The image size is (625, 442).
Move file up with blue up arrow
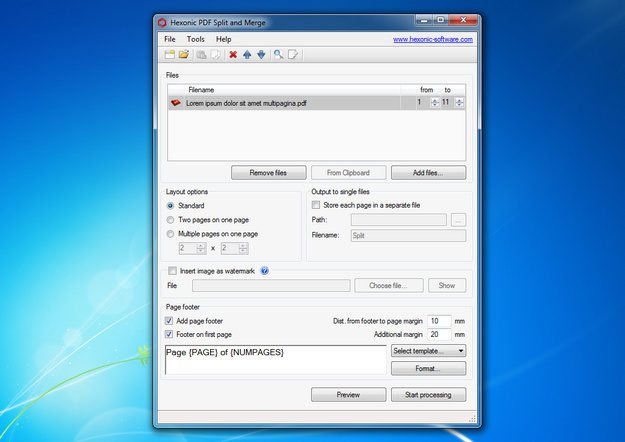click(x=247, y=55)
